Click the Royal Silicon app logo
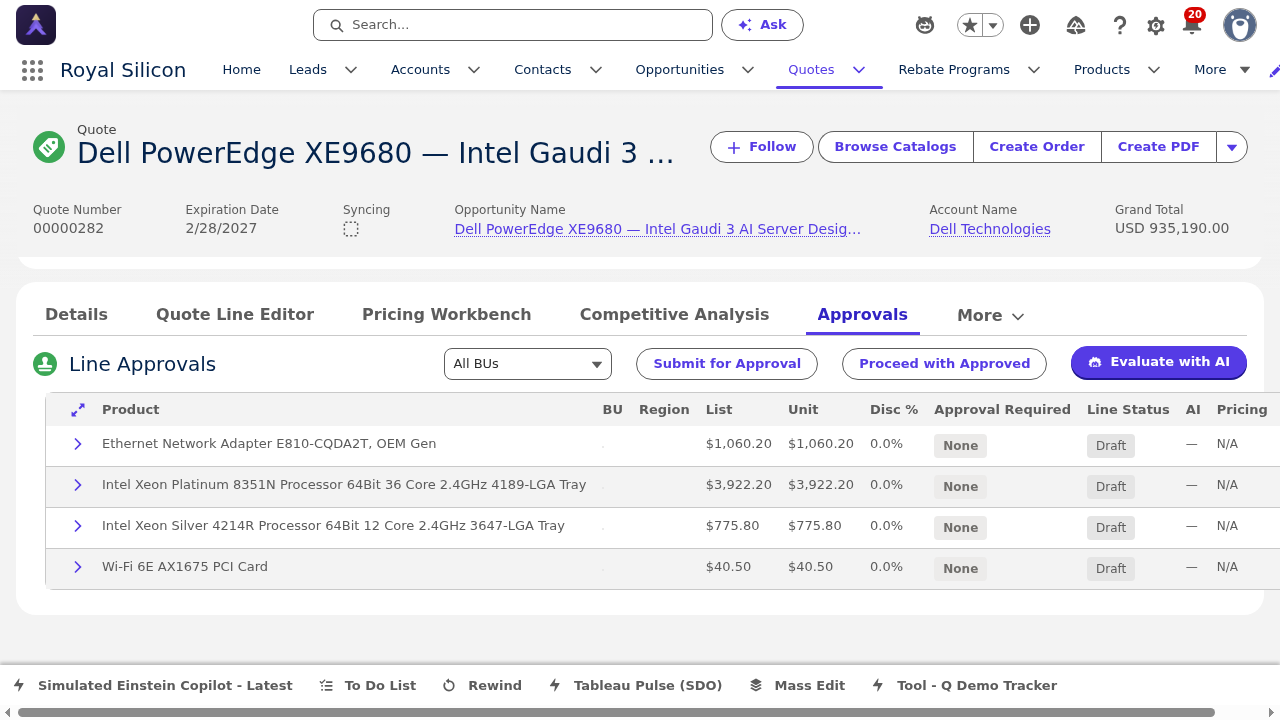Screen dimensions: 1280x720 click(36, 25)
